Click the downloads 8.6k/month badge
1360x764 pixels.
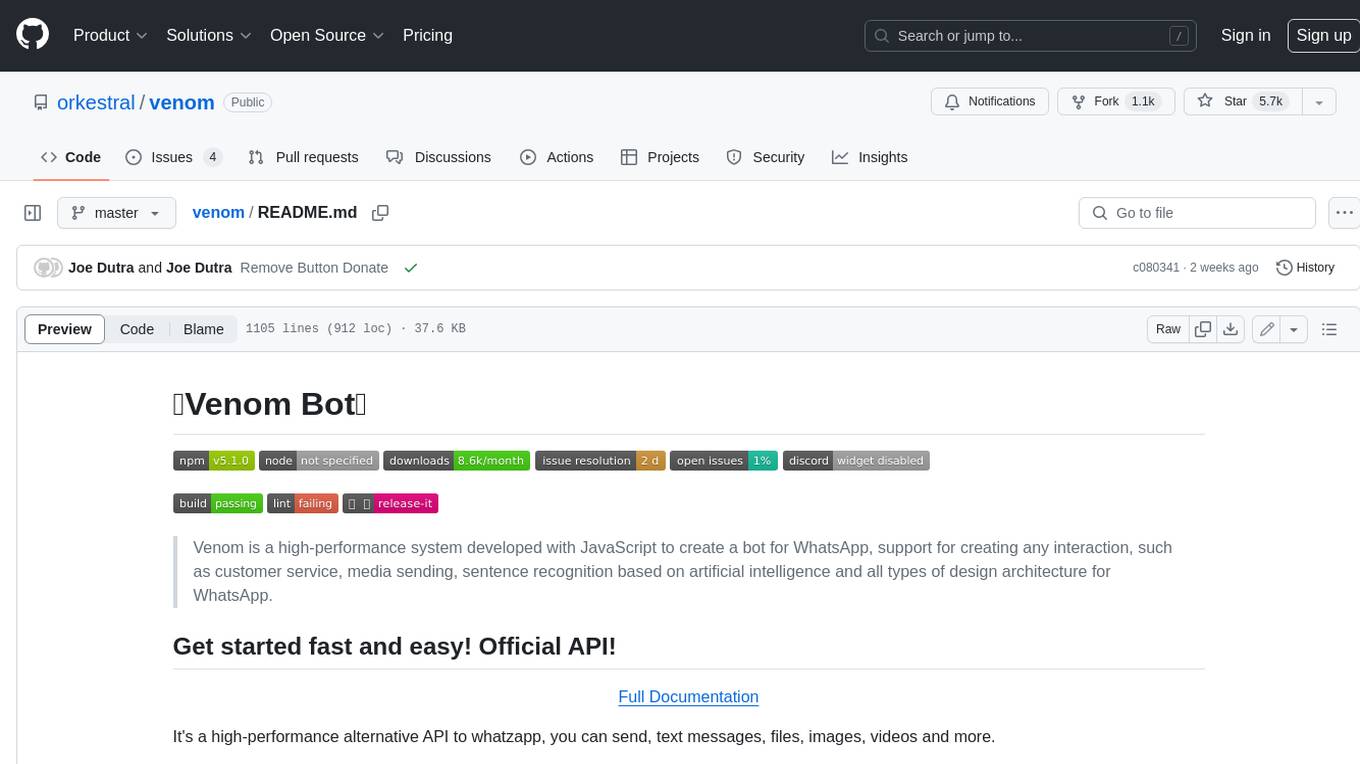pos(456,461)
